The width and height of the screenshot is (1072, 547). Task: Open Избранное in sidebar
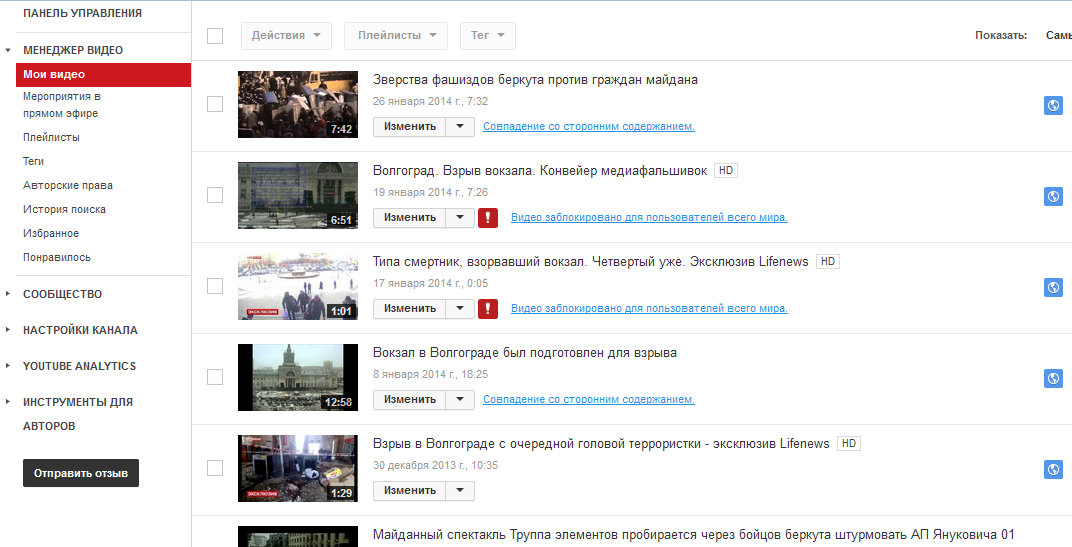coord(51,233)
